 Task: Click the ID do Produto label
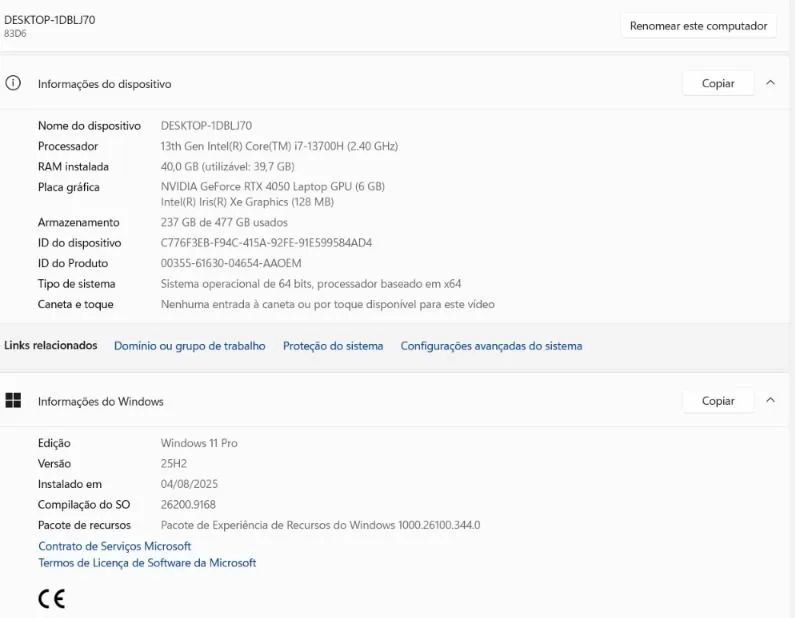[x=73, y=263]
